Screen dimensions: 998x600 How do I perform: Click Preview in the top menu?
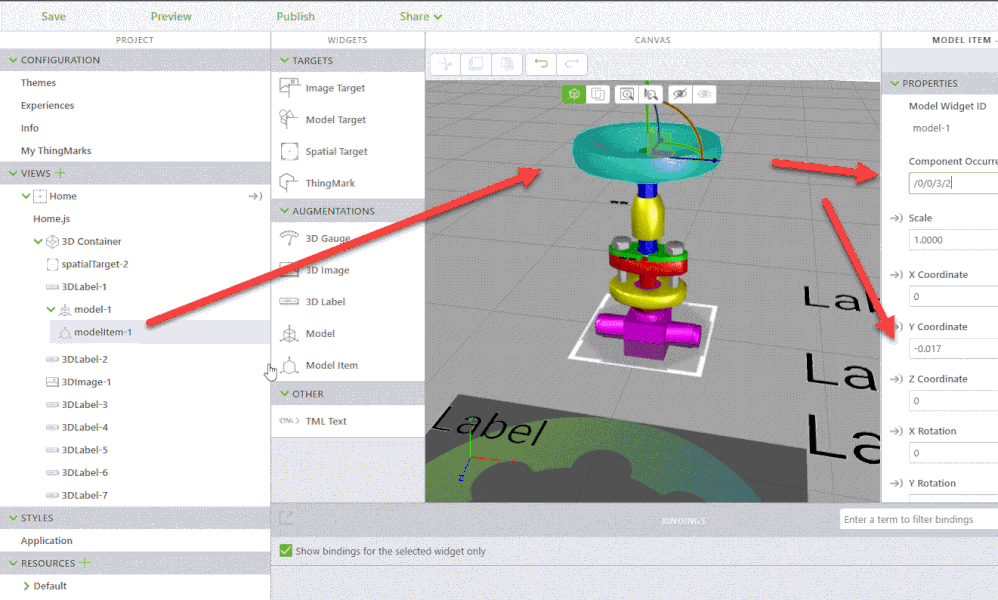tap(171, 17)
